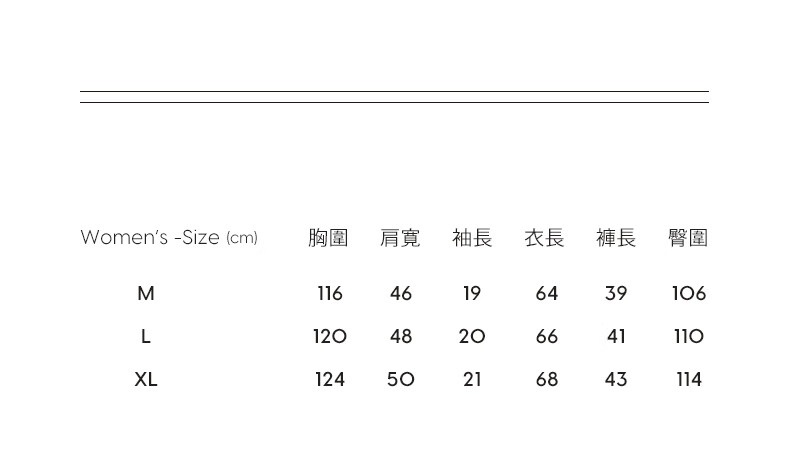Click the 袖長 column header

(x=472, y=238)
